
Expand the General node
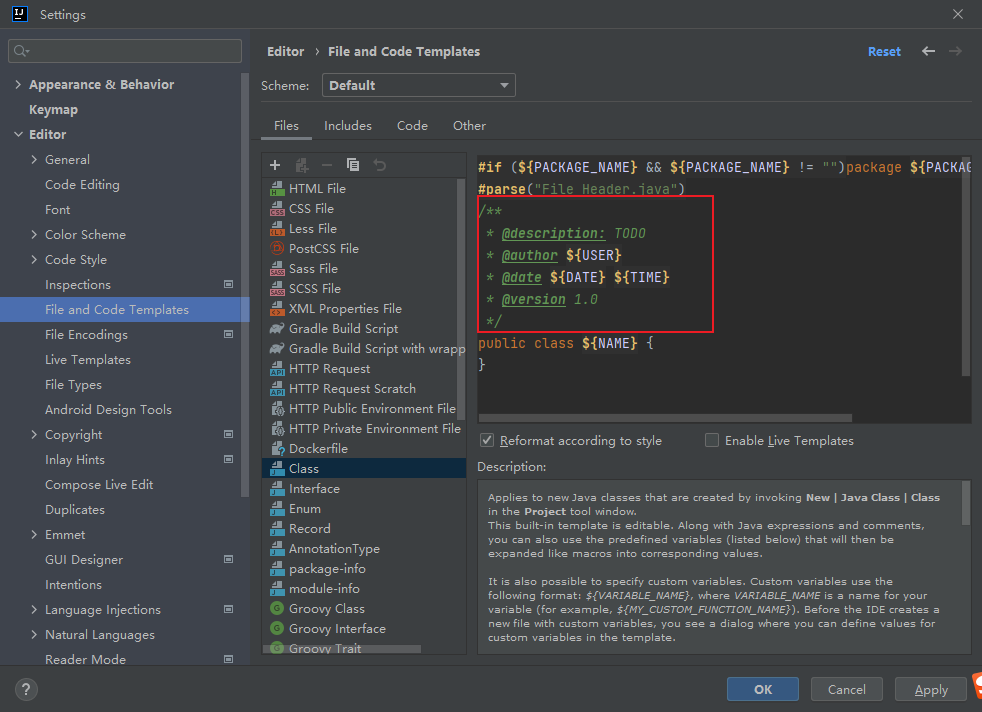(34, 160)
